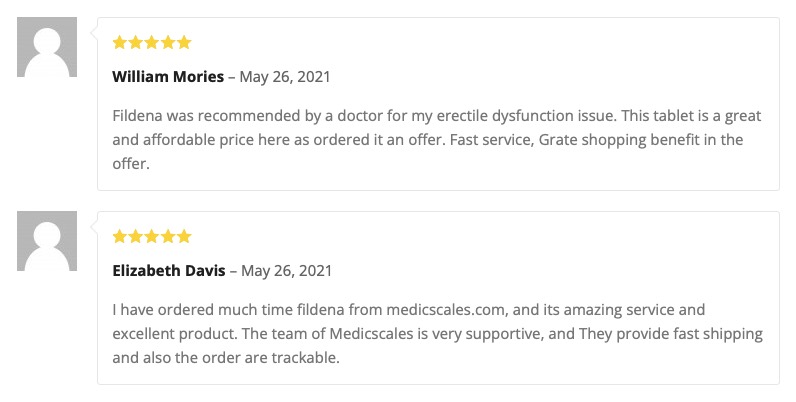796x402 pixels.
Task: Click the third star in William Mories' rating
Action: [152, 42]
